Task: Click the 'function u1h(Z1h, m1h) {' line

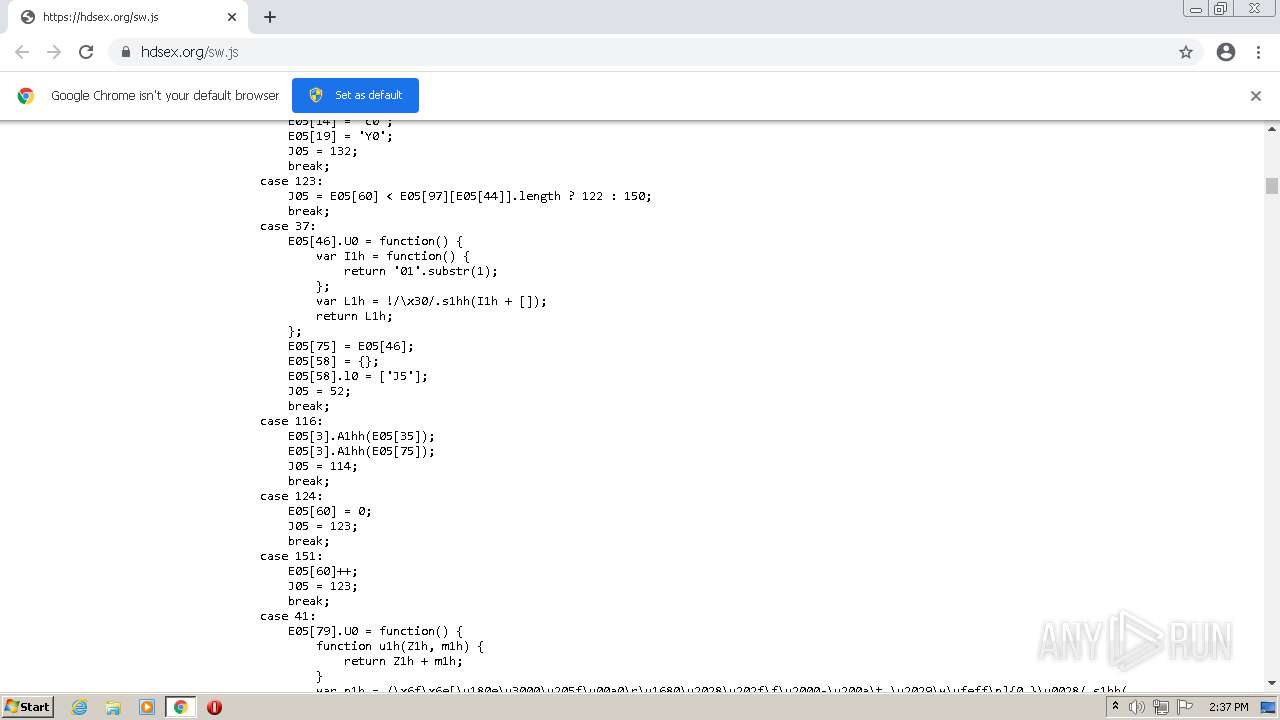Action: click(x=400, y=646)
